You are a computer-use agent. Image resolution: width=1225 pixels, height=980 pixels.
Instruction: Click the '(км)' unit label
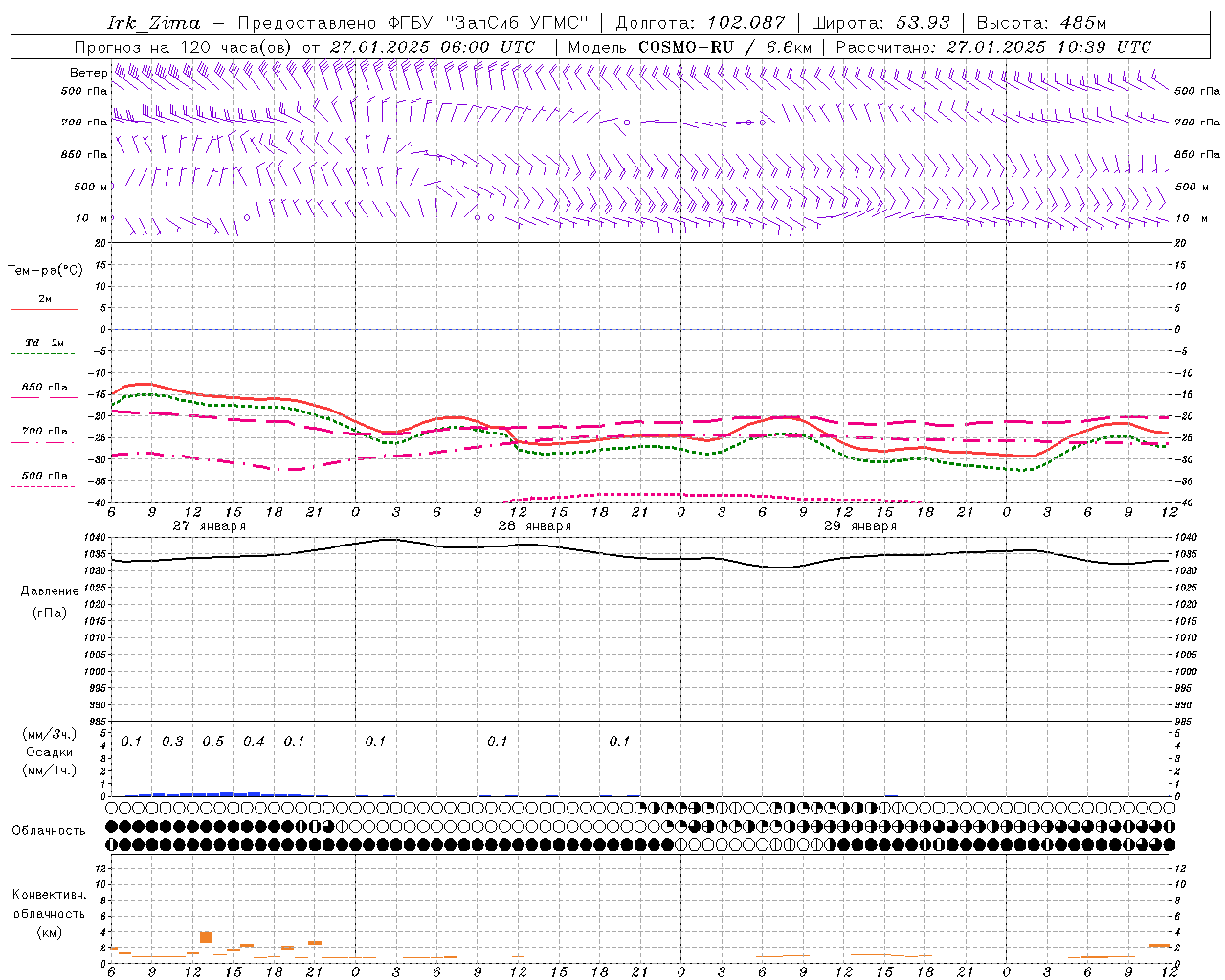(x=50, y=932)
